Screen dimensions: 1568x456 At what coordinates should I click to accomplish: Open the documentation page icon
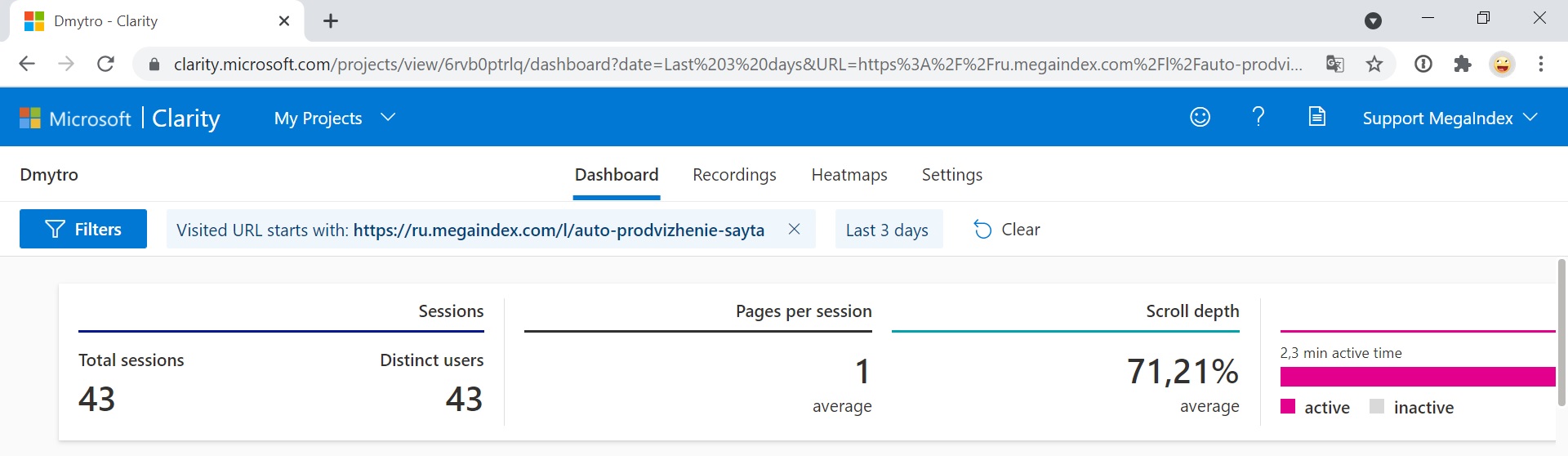(1316, 117)
